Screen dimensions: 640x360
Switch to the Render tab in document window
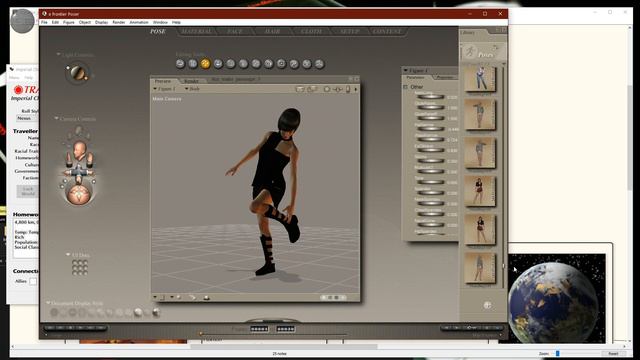click(191, 81)
